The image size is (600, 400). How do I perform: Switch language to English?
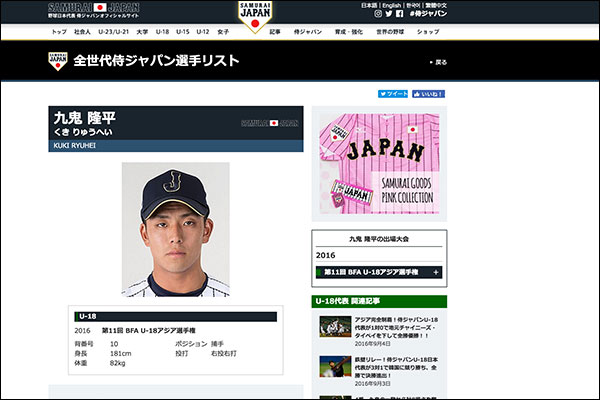(391, 5)
